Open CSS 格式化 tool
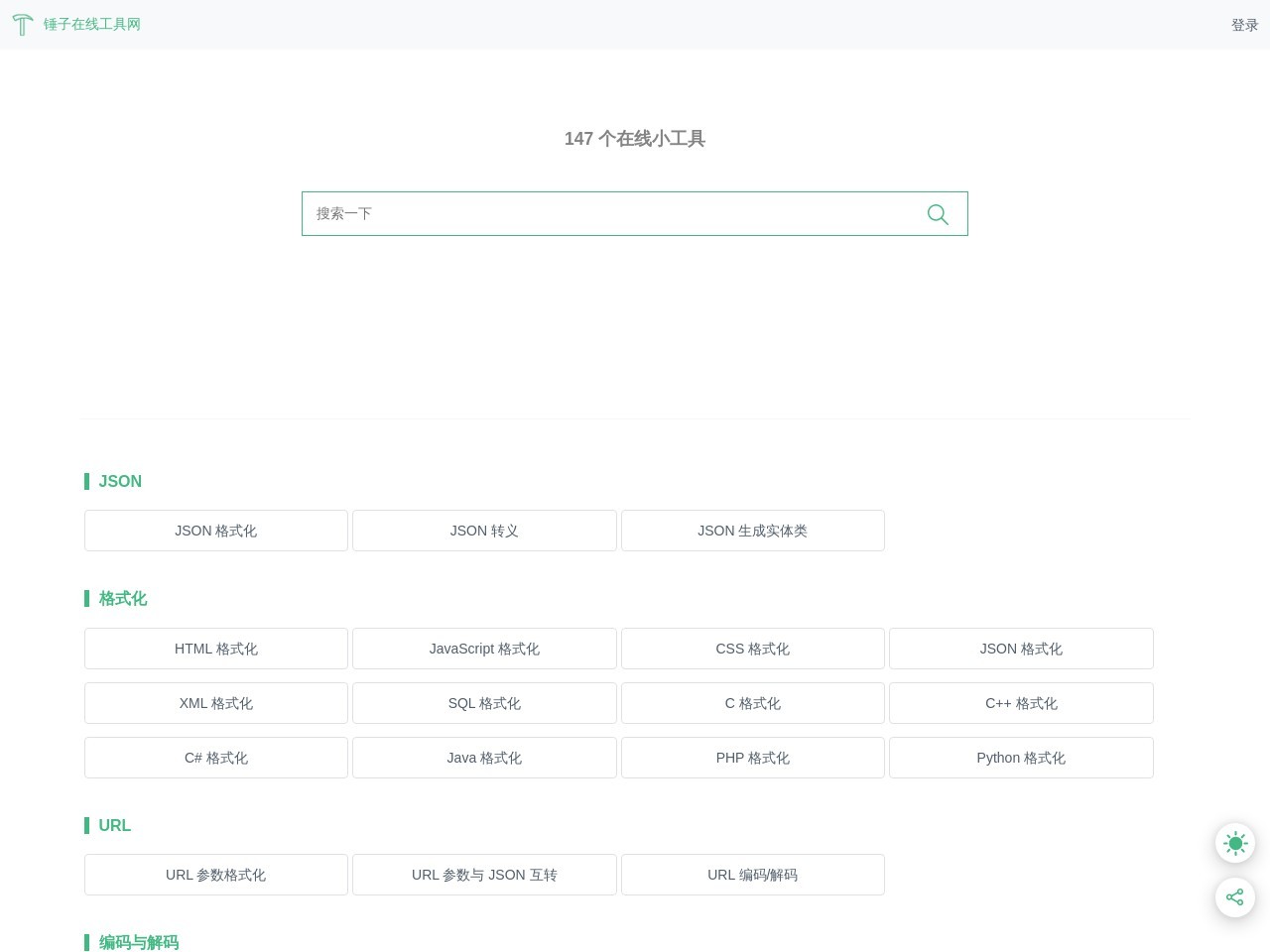Image resolution: width=1270 pixels, height=952 pixels. (x=753, y=649)
